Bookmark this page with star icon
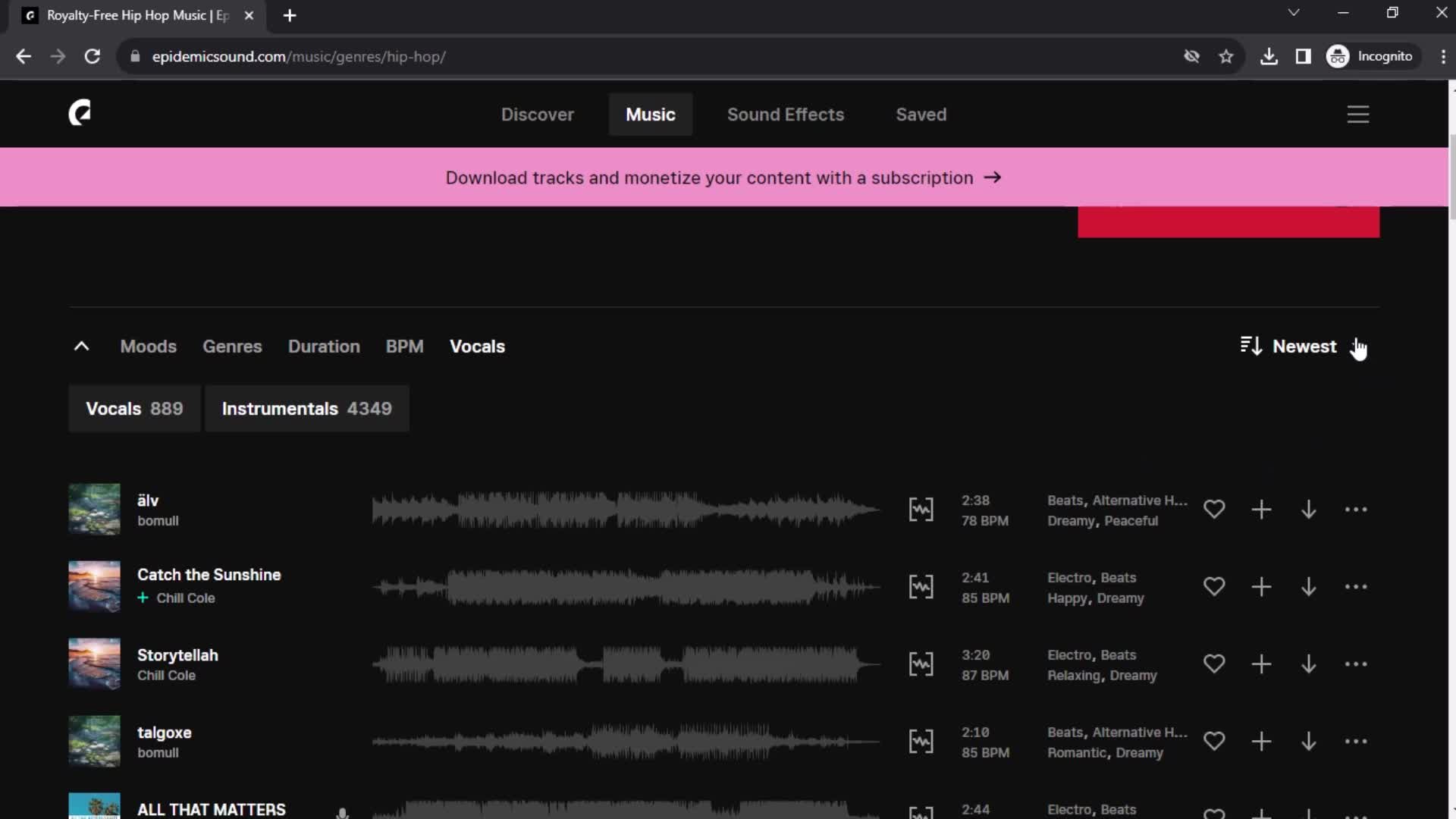The height and width of the screenshot is (819, 1456). (1225, 57)
